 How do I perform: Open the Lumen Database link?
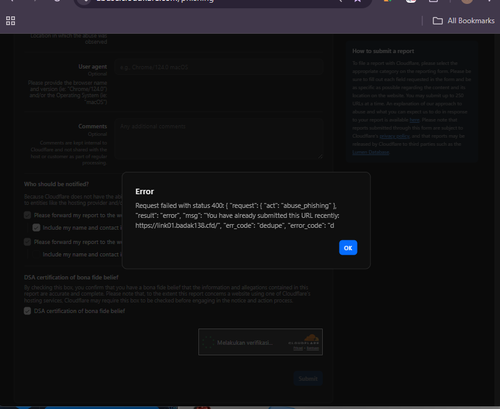(x=371, y=152)
